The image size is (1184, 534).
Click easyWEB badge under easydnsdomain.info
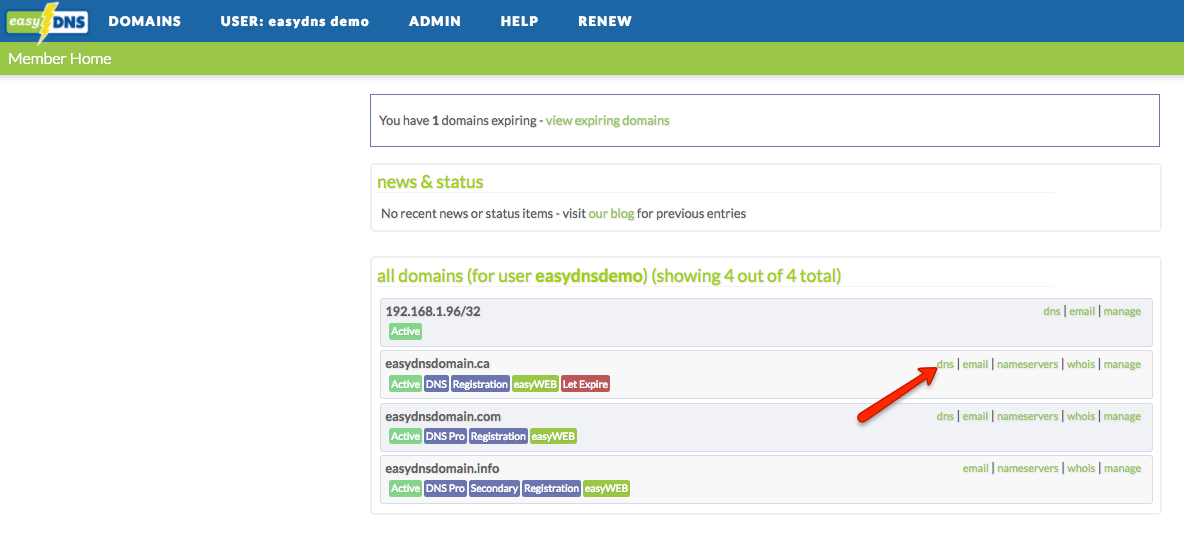(x=606, y=489)
